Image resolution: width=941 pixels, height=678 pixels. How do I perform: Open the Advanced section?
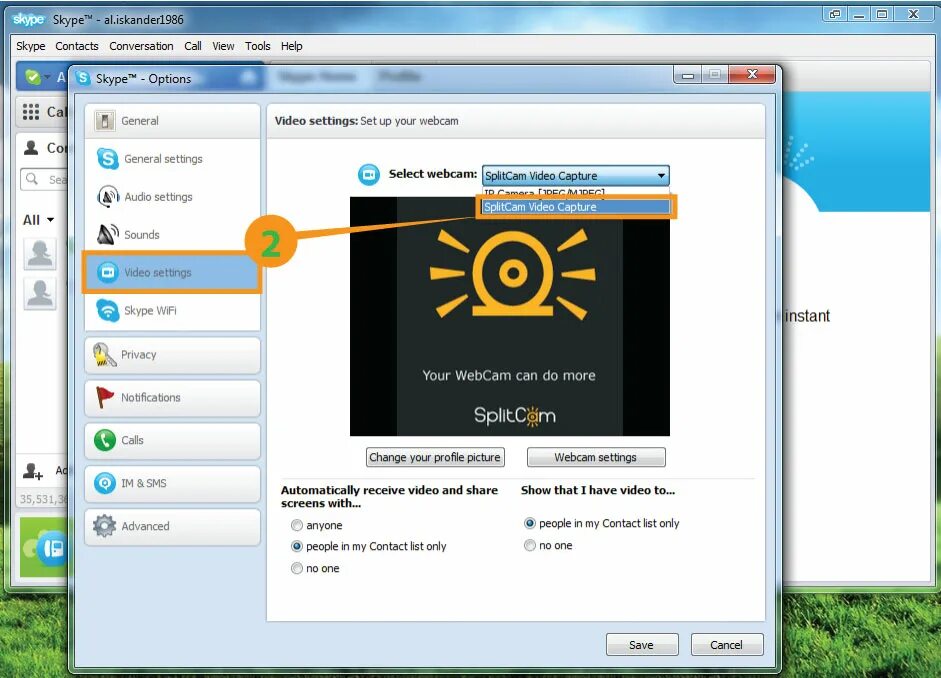[x=172, y=527]
